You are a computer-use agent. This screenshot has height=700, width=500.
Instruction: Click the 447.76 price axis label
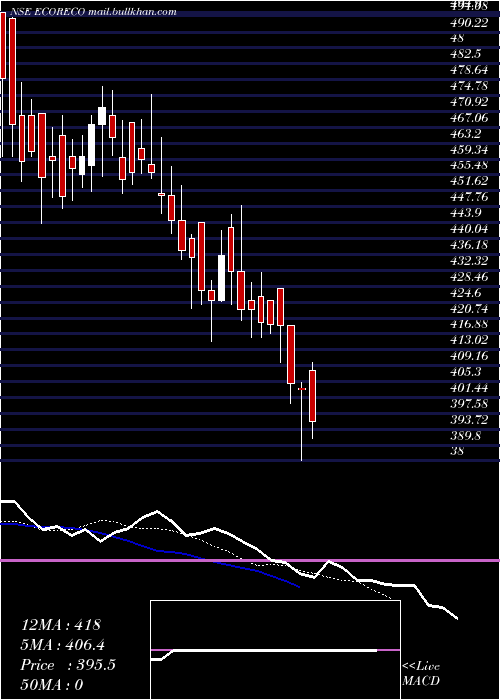[x=469, y=196]
